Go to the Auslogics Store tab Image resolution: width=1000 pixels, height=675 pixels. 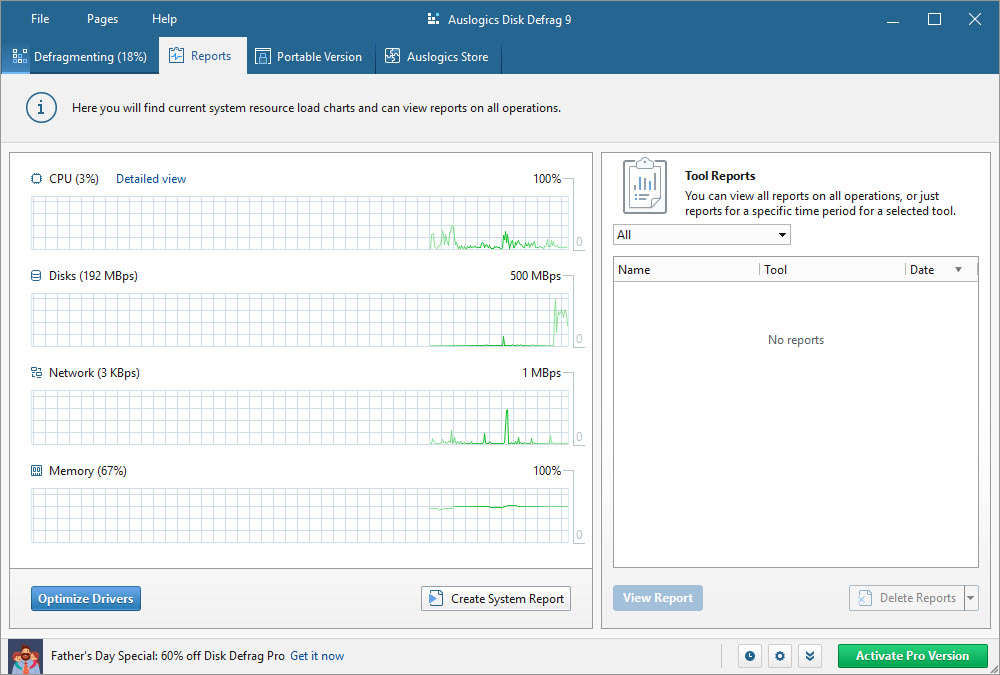point(439,57)
